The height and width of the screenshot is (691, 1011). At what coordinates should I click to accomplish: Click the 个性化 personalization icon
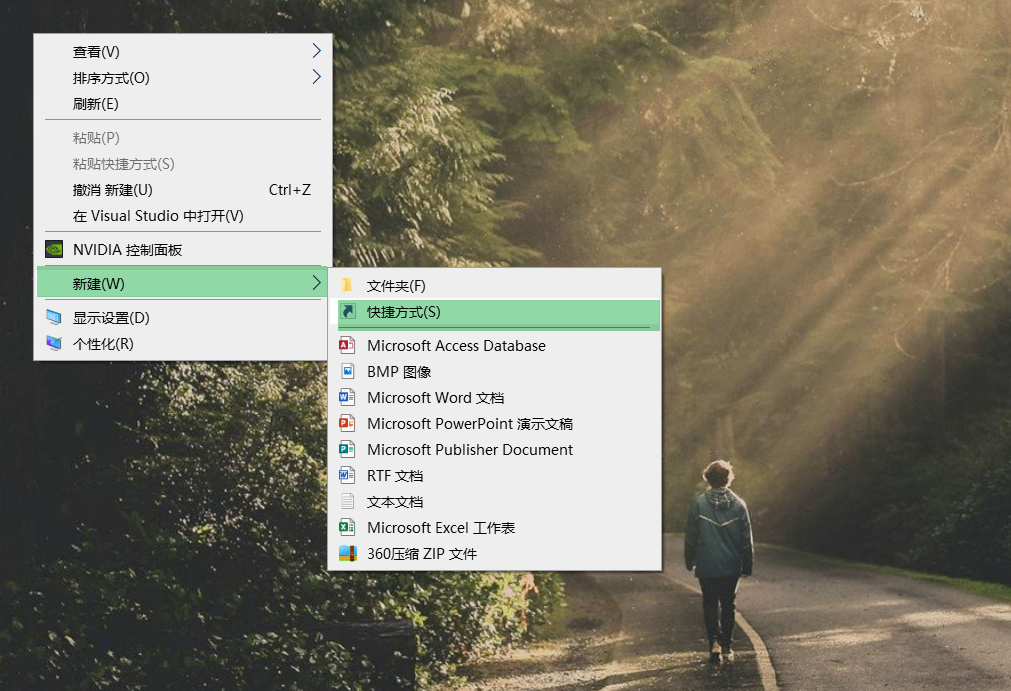click(53, 342)
